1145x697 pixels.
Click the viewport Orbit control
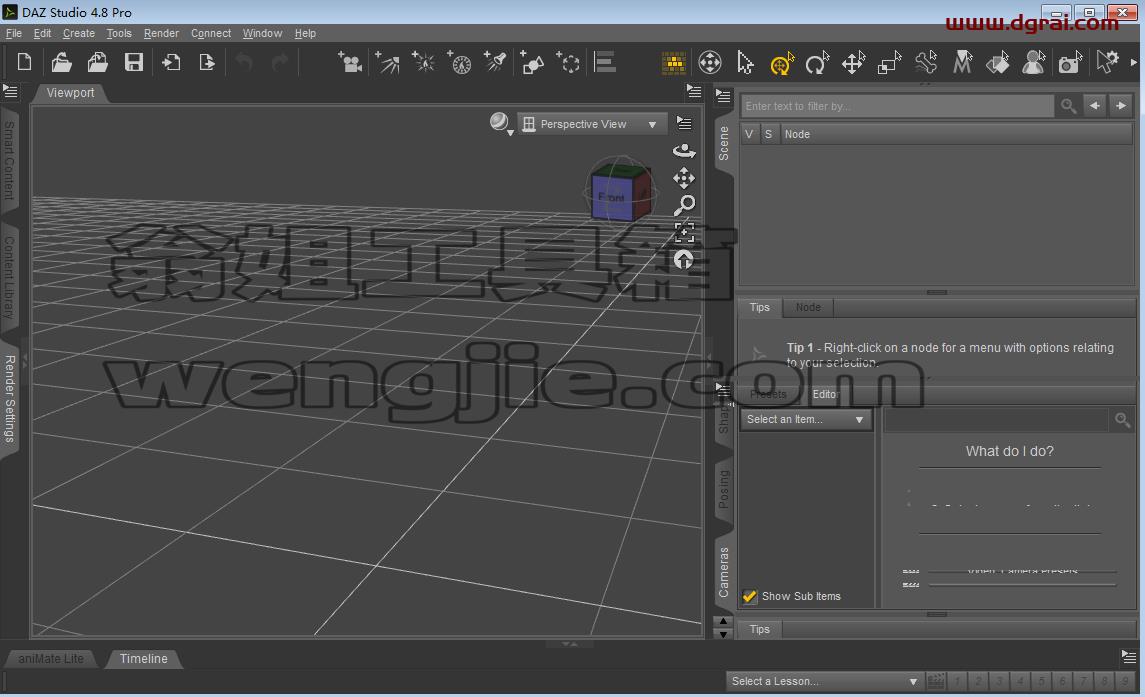click(683, 151)
